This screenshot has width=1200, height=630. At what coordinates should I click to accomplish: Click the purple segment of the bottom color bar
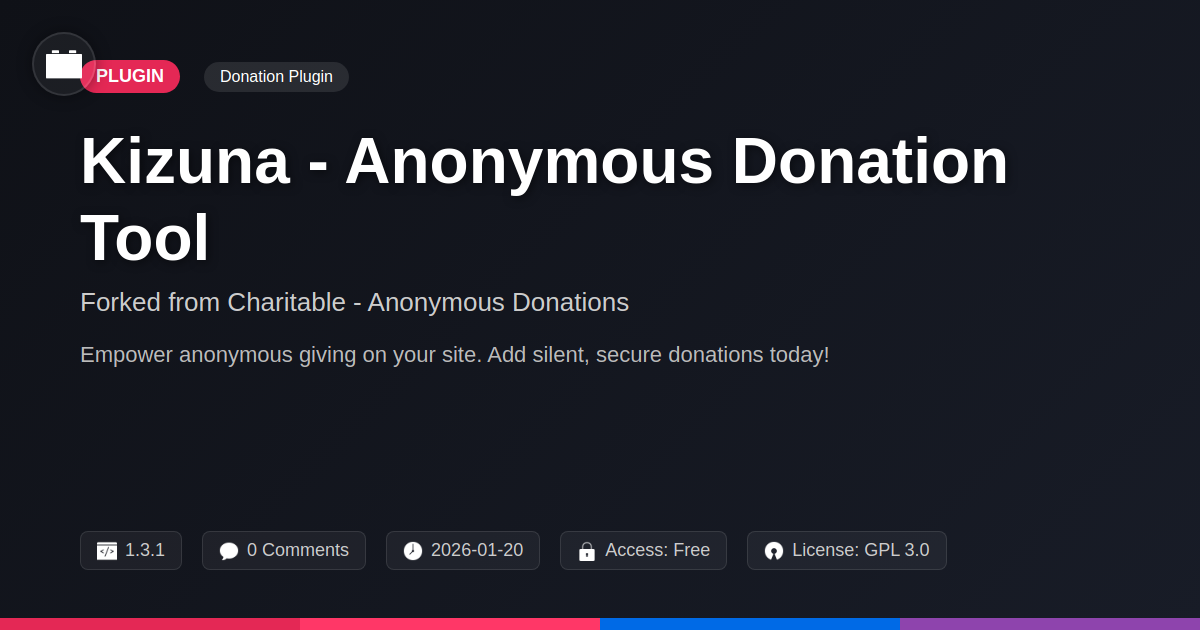[1050, 624]
